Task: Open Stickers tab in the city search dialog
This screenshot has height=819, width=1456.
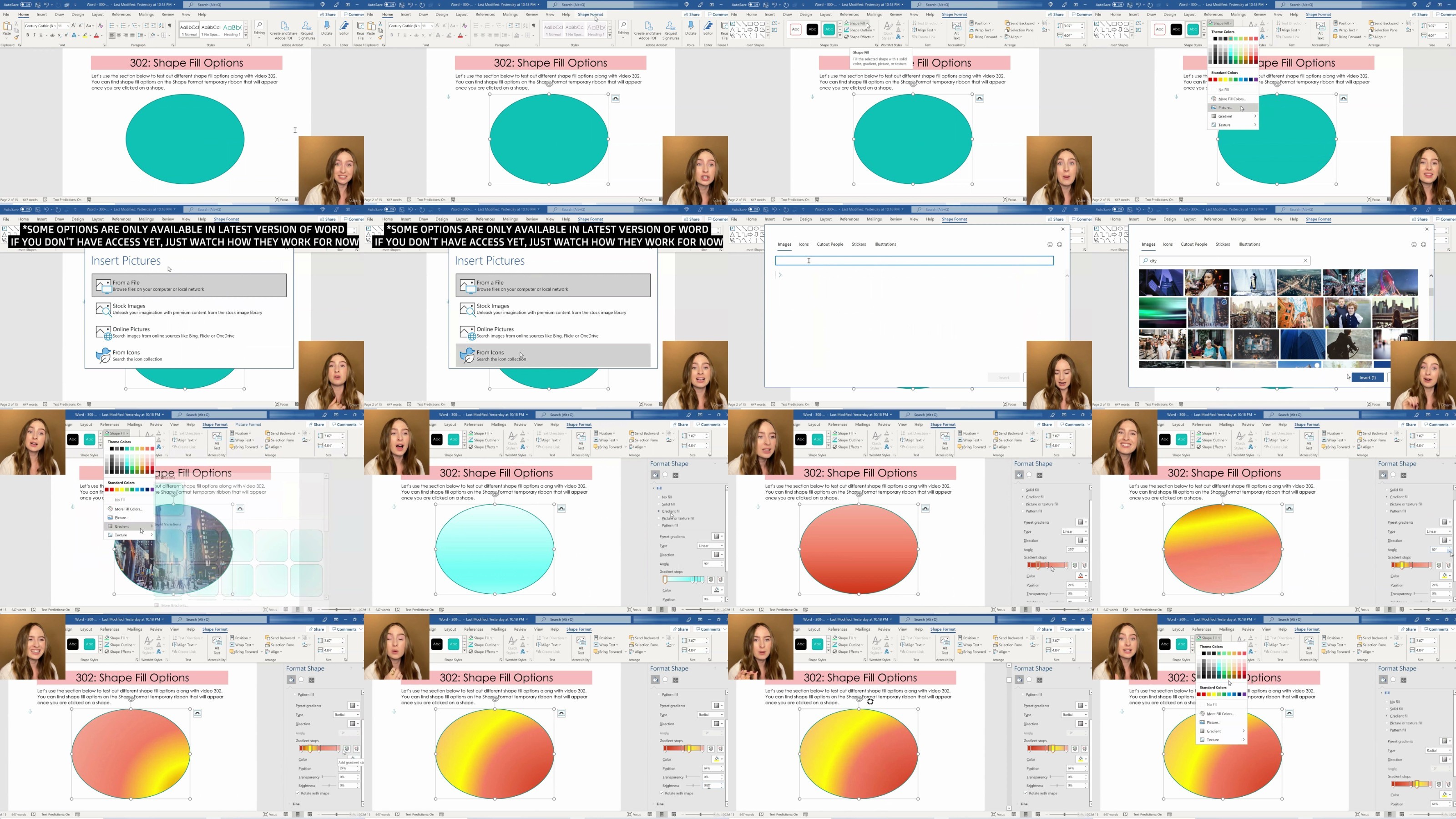Action: 1223,244
